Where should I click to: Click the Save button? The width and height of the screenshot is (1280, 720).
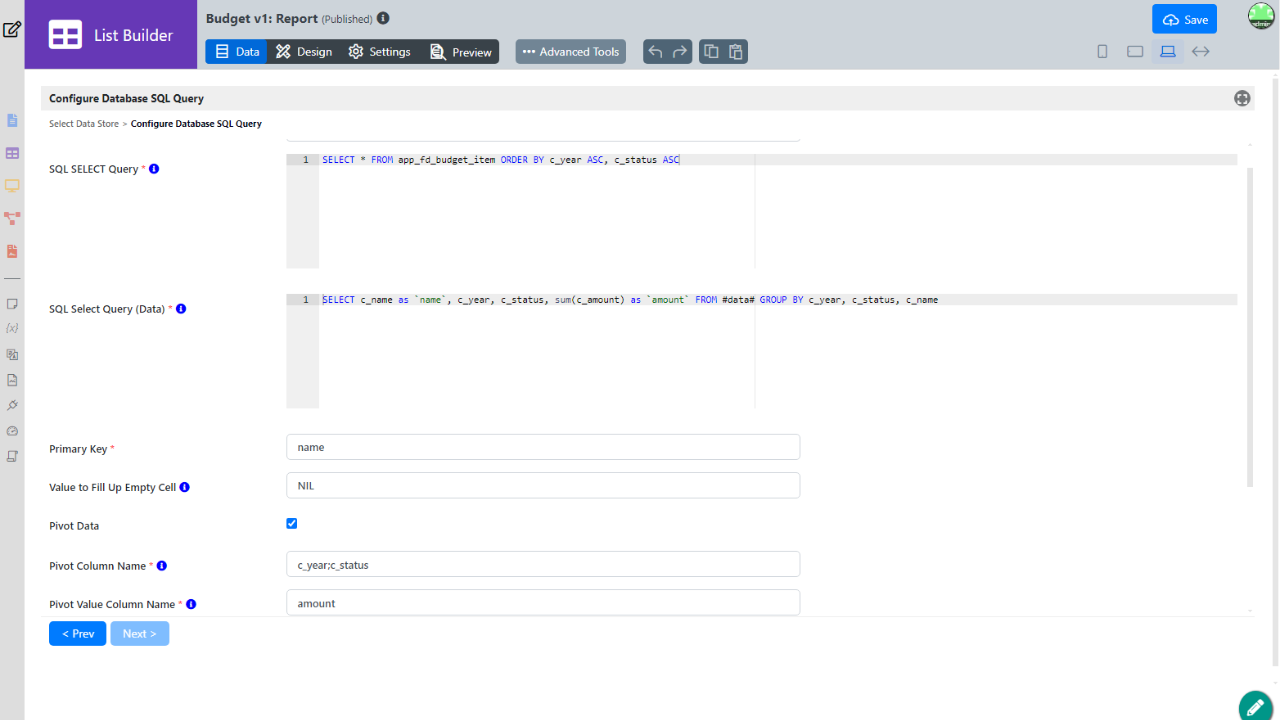(1184, 19)
